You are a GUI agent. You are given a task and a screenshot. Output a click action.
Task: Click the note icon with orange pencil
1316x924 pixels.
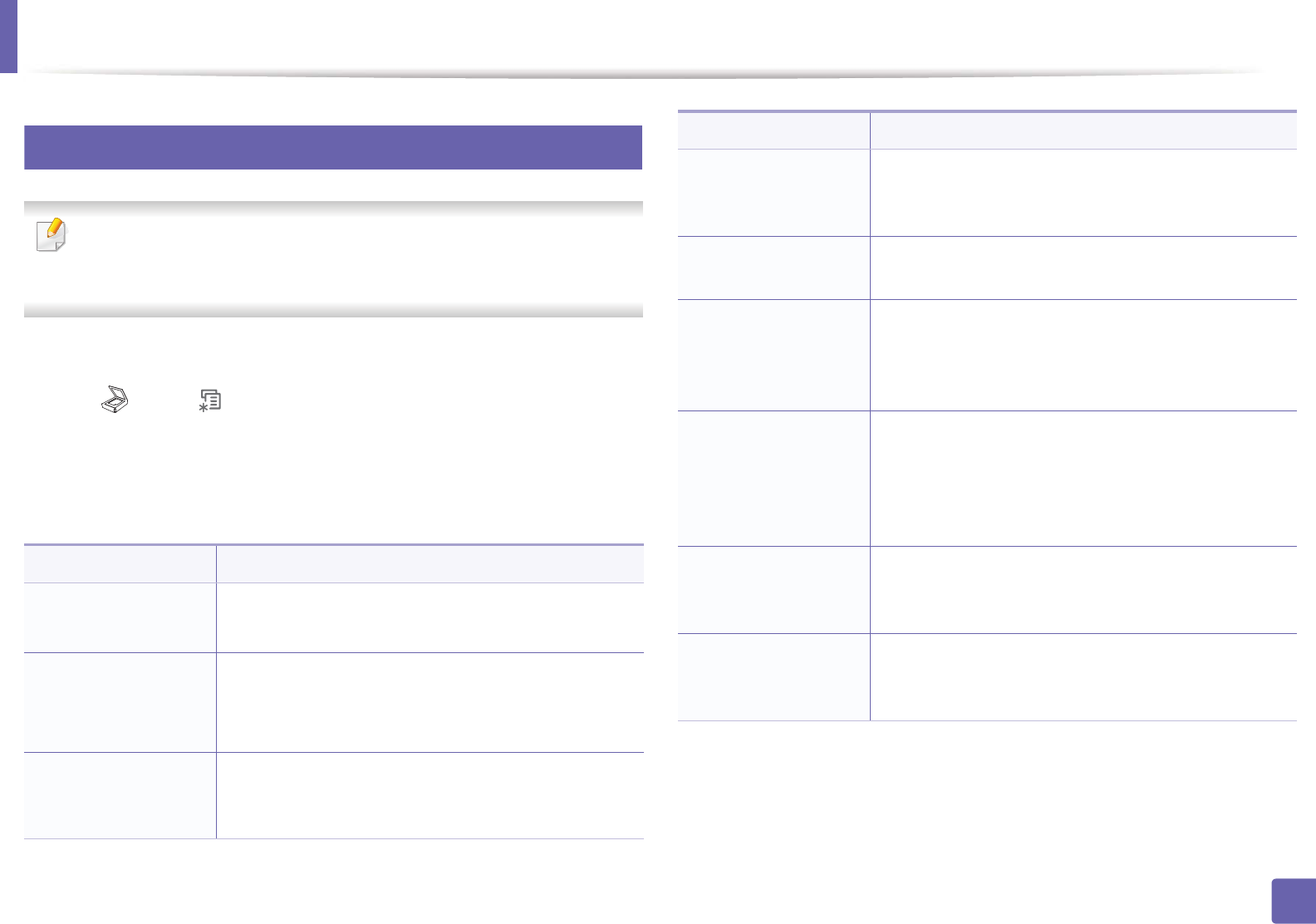52,235
